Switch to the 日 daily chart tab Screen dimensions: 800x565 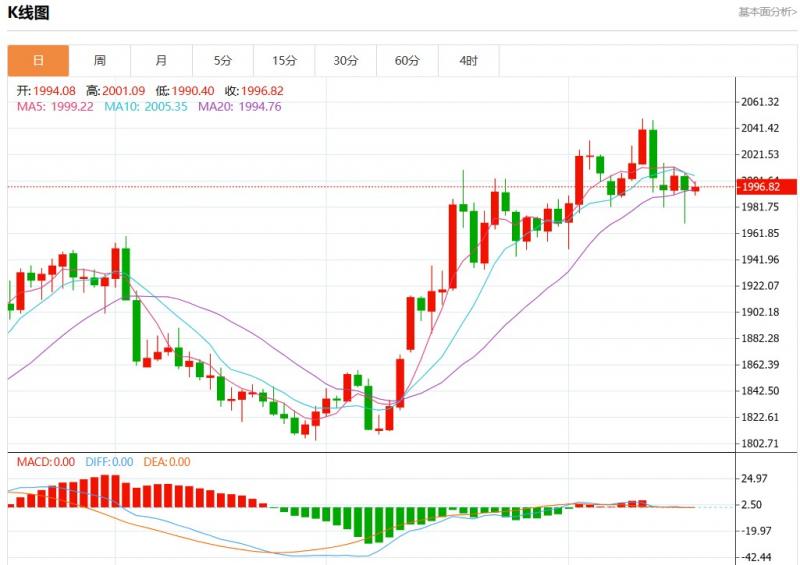[x=38, y=61]
